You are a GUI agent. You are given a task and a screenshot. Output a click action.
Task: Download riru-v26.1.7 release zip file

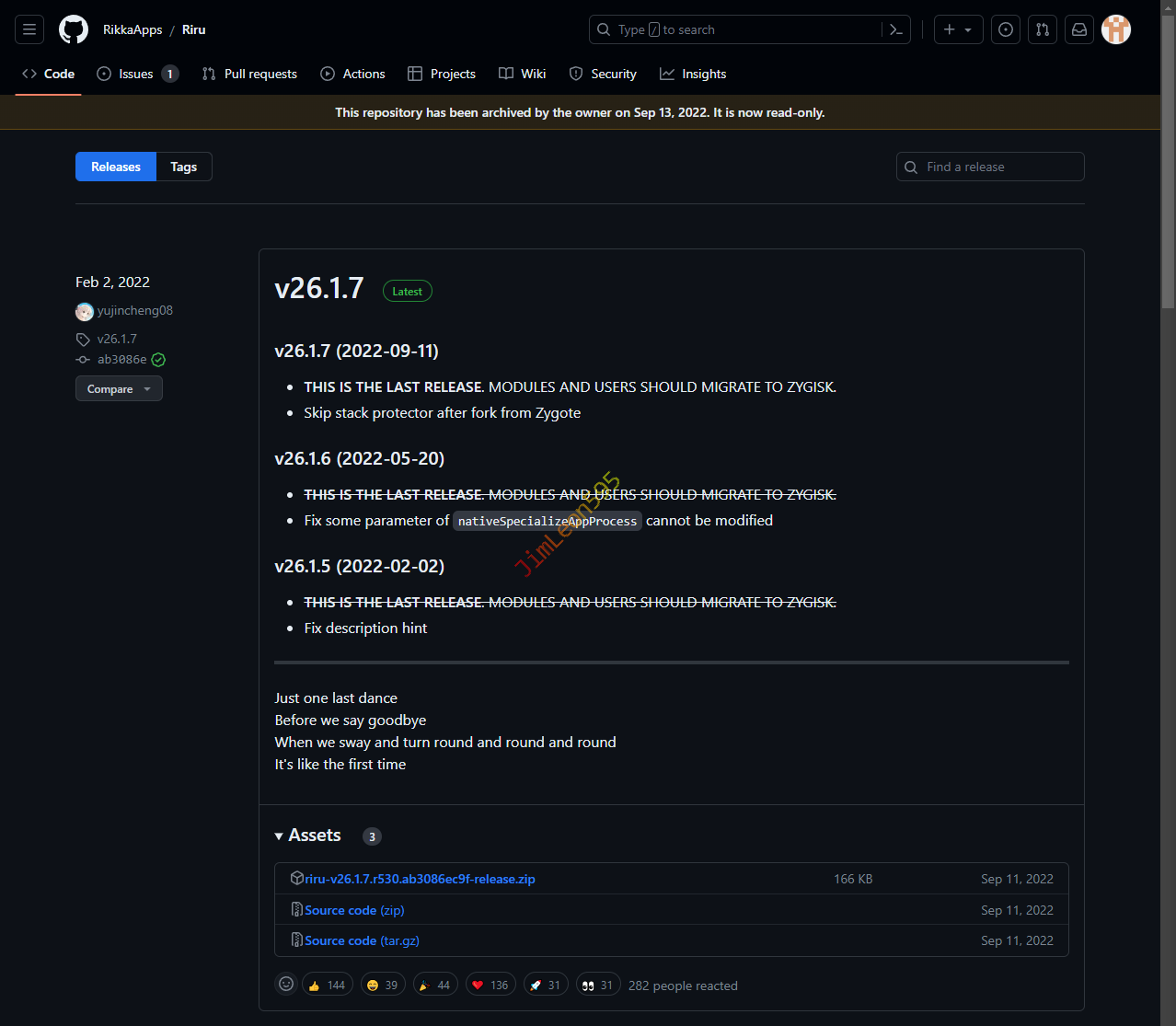click(x=420, y=879)
